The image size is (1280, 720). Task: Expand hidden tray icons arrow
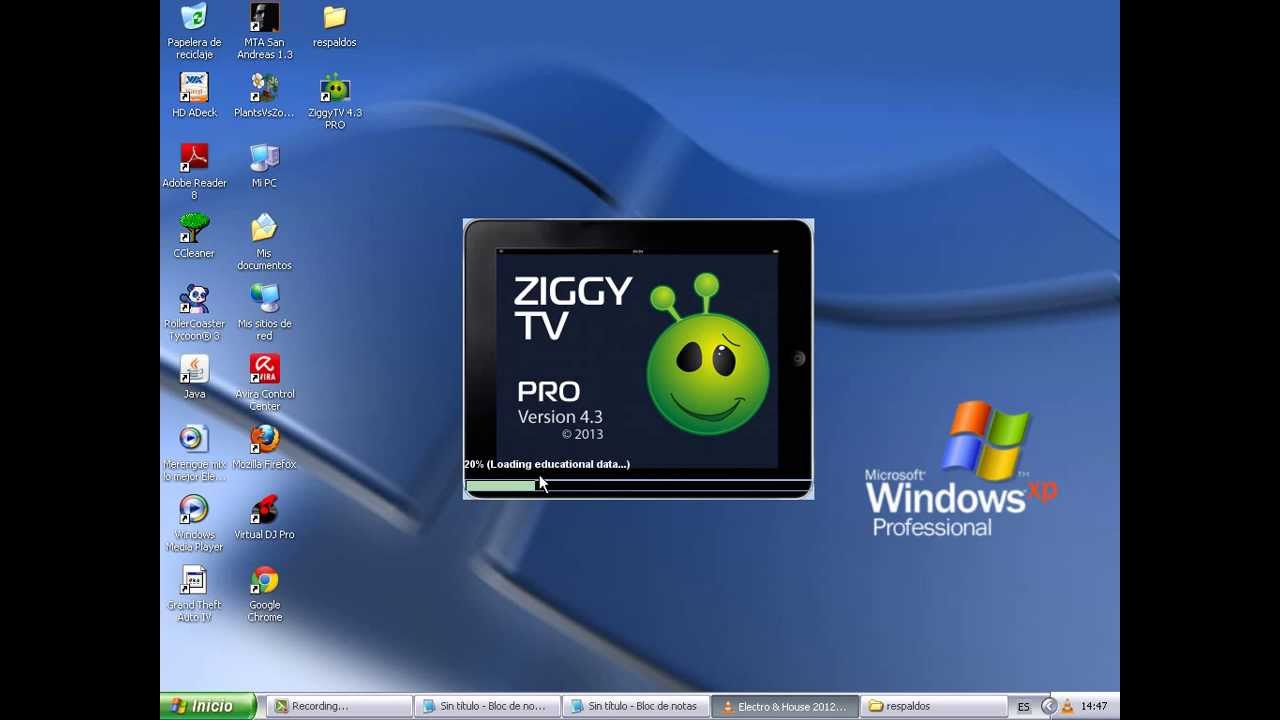(x=1049, y=706)
